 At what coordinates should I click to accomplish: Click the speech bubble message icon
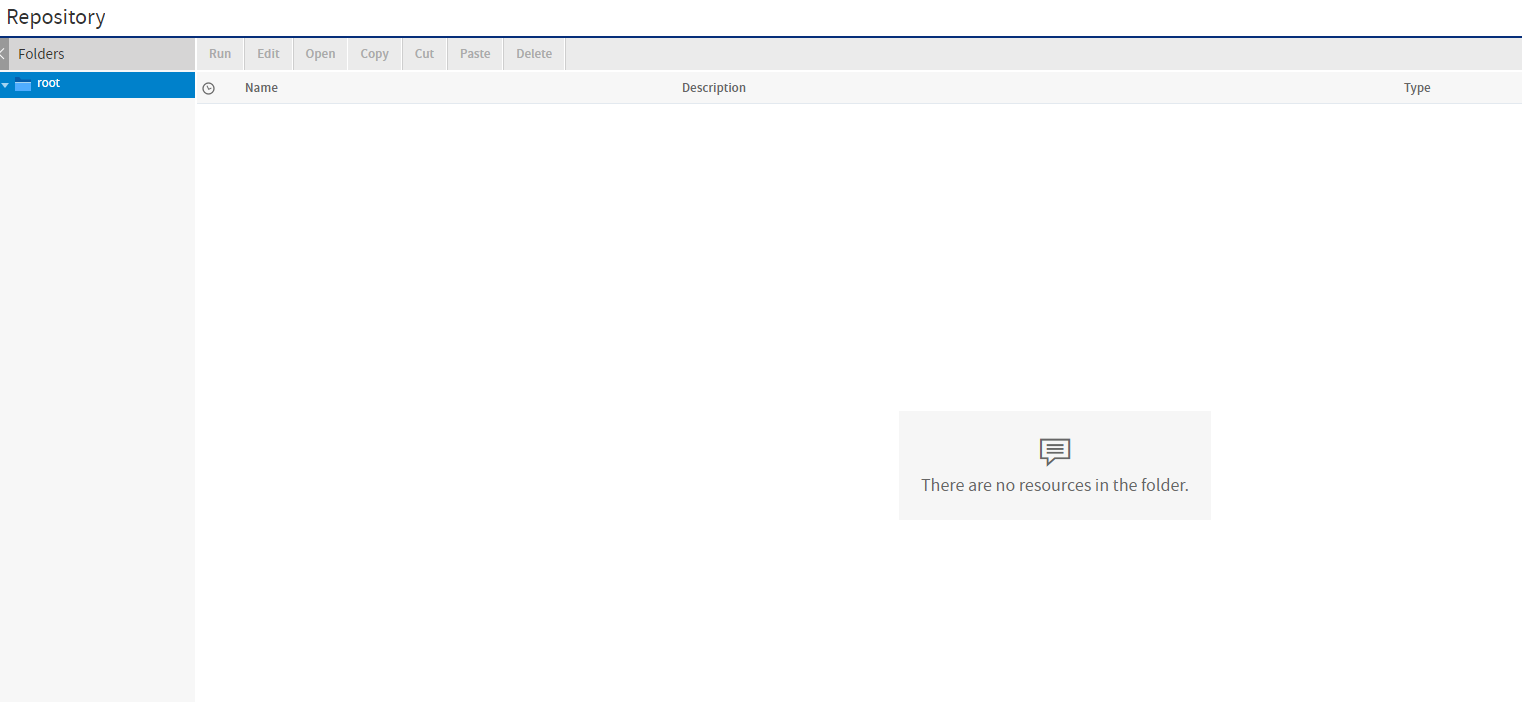click(x=1055, y=452)
